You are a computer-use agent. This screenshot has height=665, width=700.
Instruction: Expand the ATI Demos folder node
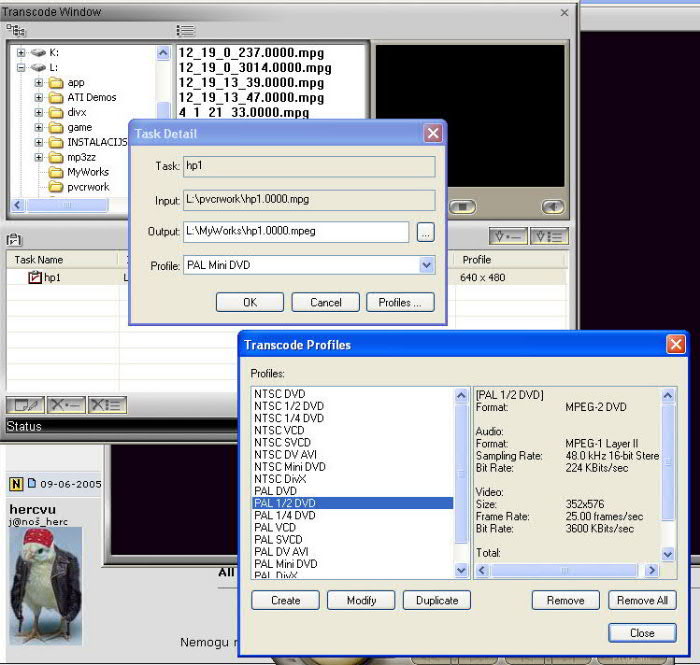[x=39, y=97]
